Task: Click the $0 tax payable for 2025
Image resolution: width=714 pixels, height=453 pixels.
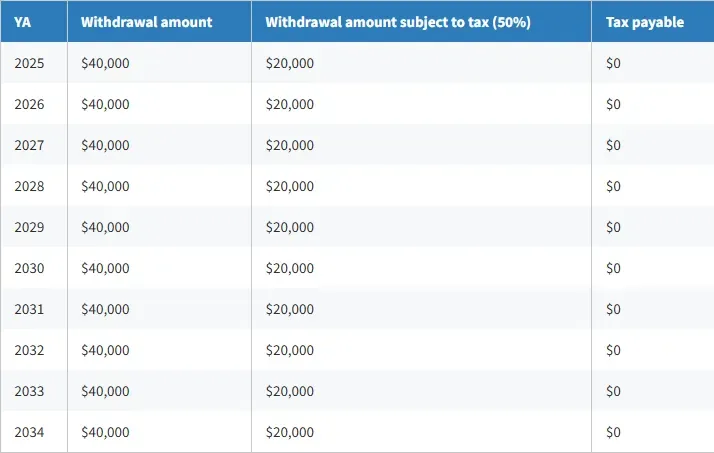Action: click(x=613, y=63)
